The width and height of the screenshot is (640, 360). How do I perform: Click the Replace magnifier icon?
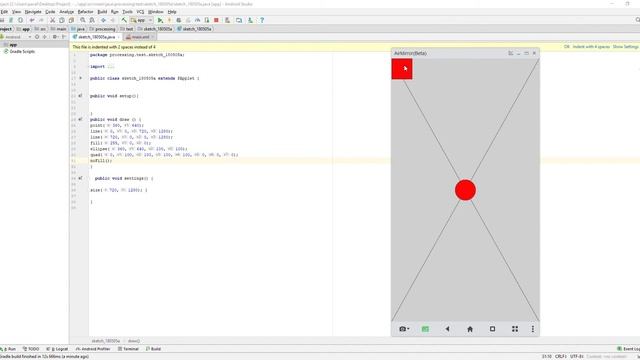point(92,20)
